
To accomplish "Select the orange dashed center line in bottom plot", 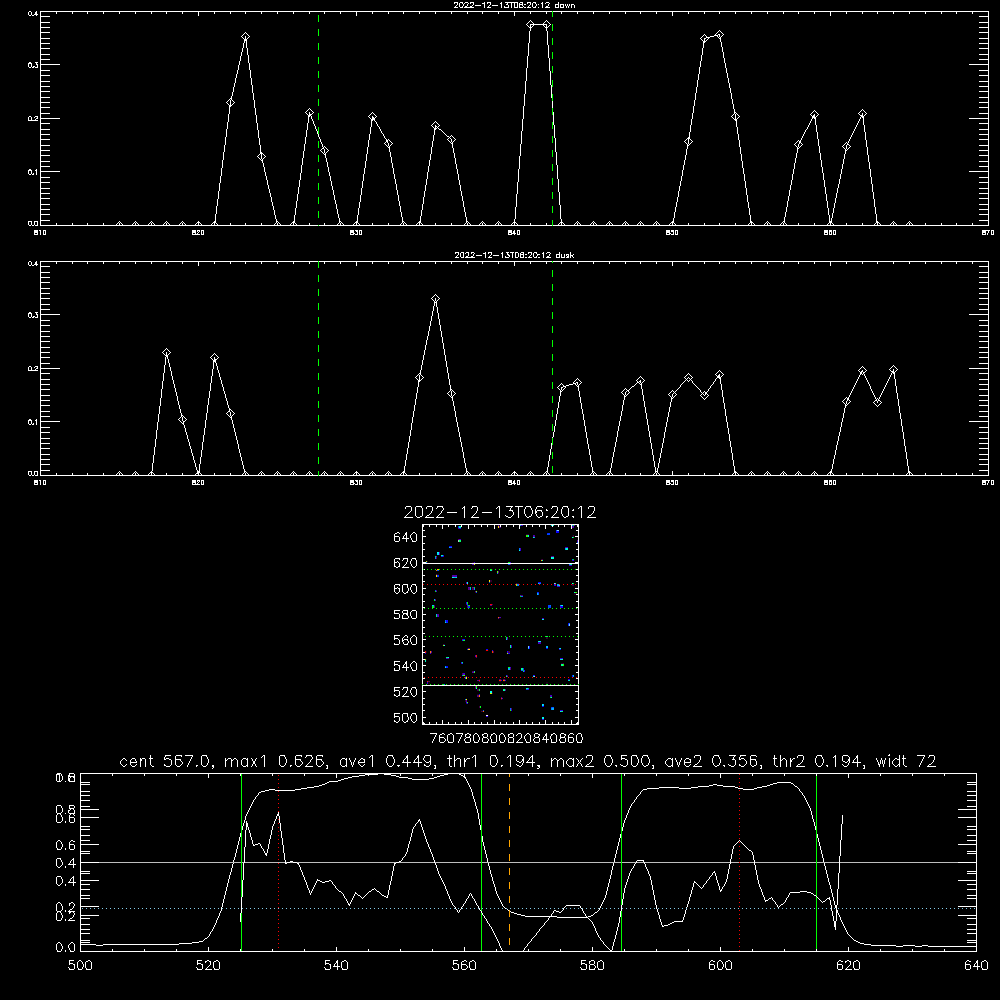I will coord(509,861).
